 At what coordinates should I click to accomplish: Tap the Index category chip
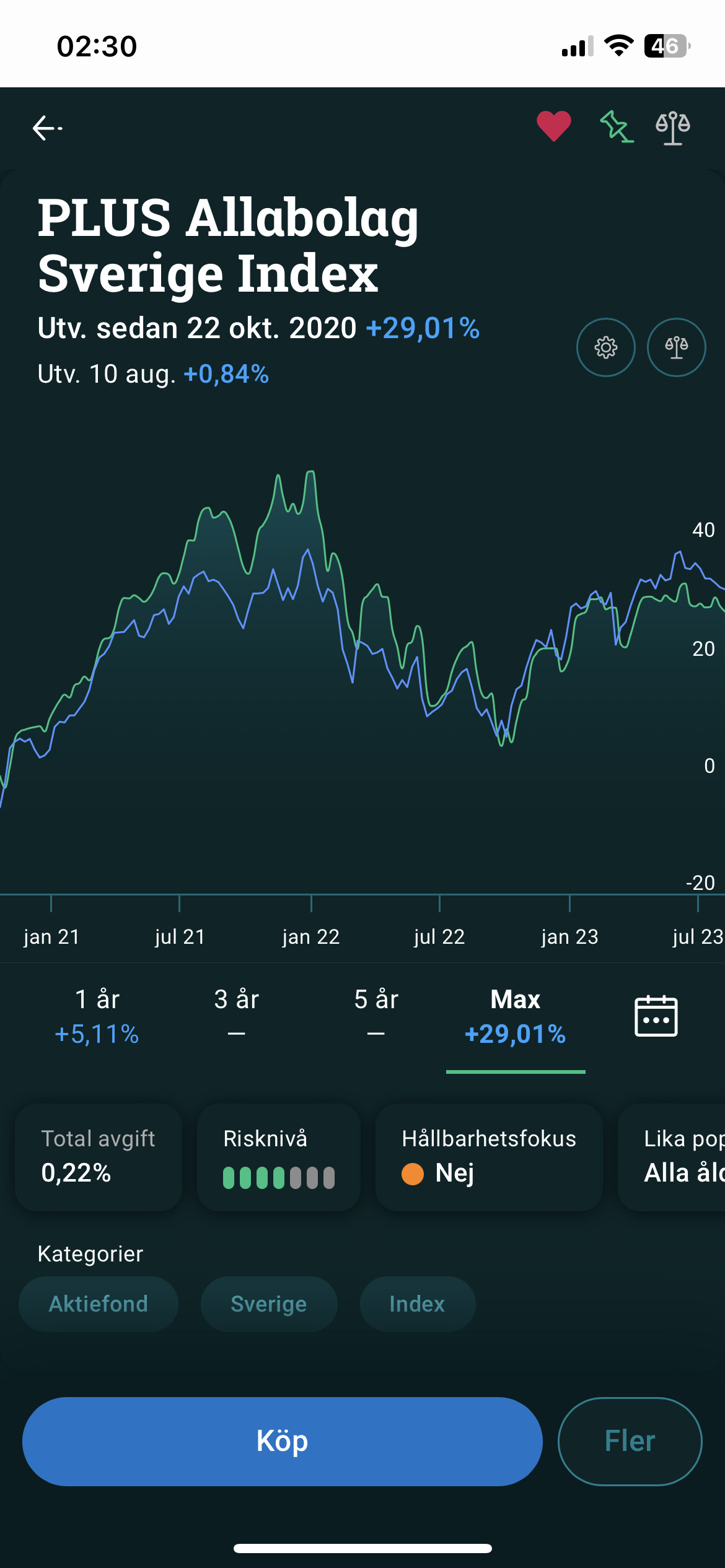pyautogui.click(x=417, y=1304)
